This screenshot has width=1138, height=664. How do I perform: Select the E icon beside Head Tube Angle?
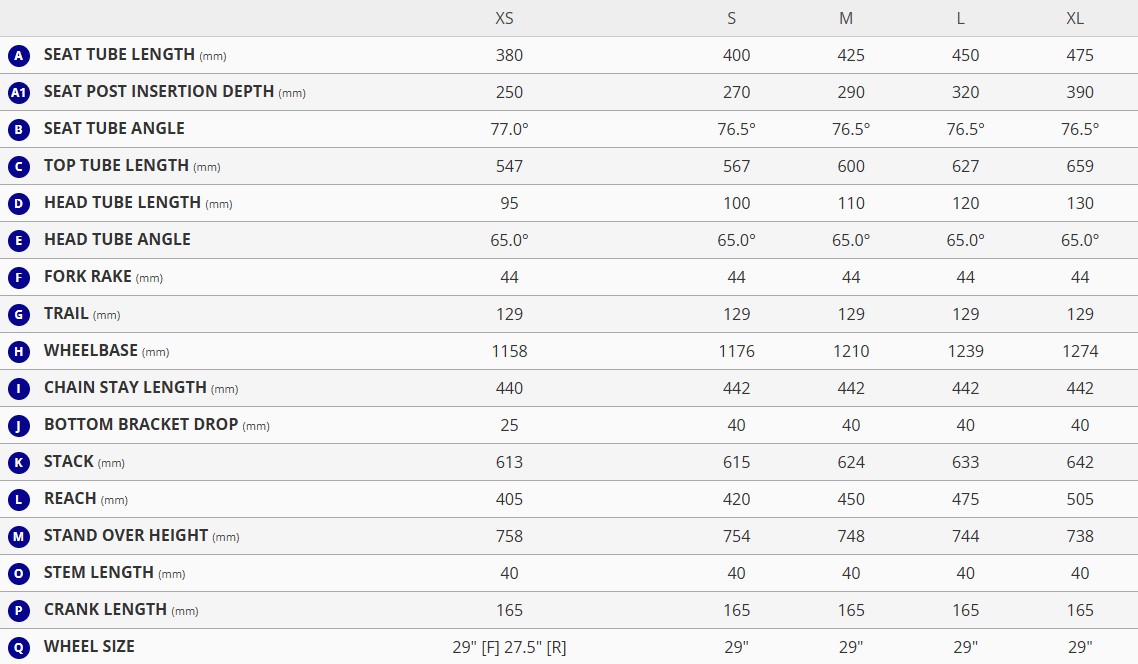pos(18,241)
